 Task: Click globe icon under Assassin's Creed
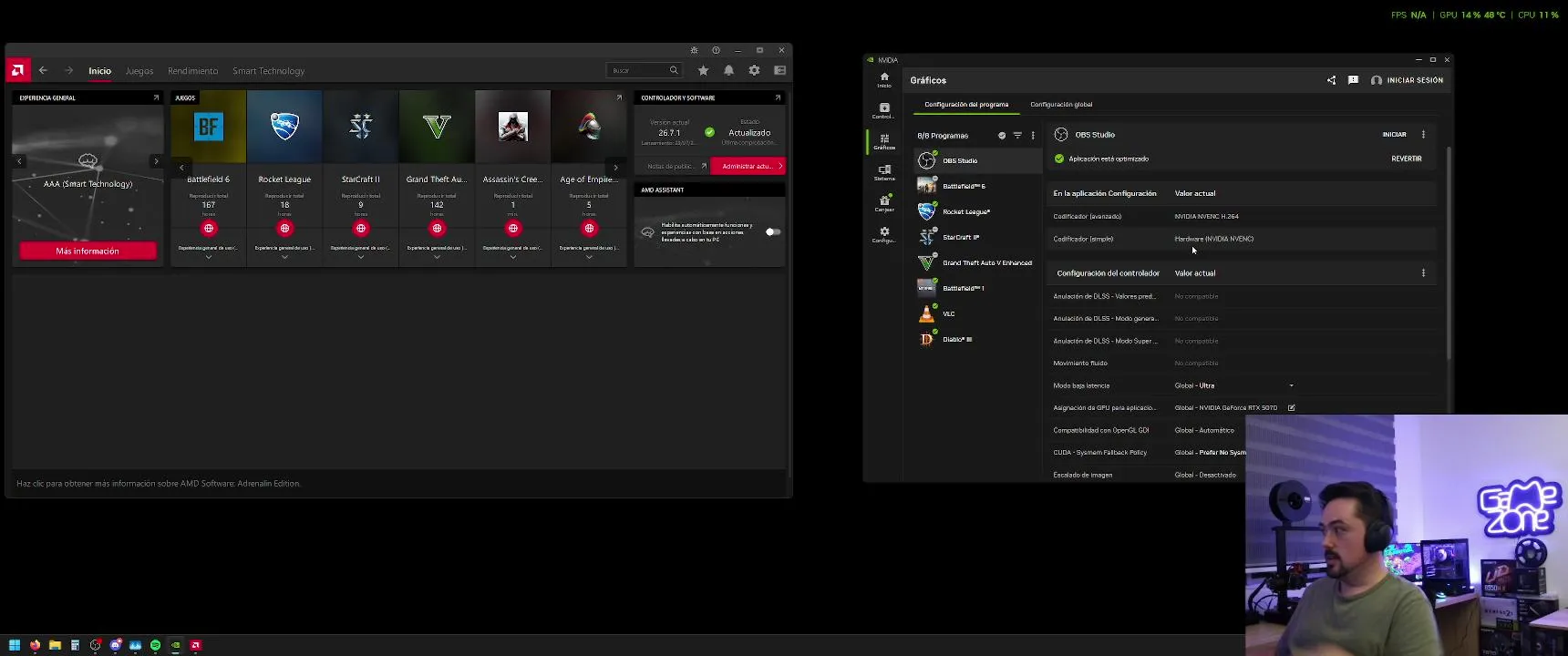point(513,228)
